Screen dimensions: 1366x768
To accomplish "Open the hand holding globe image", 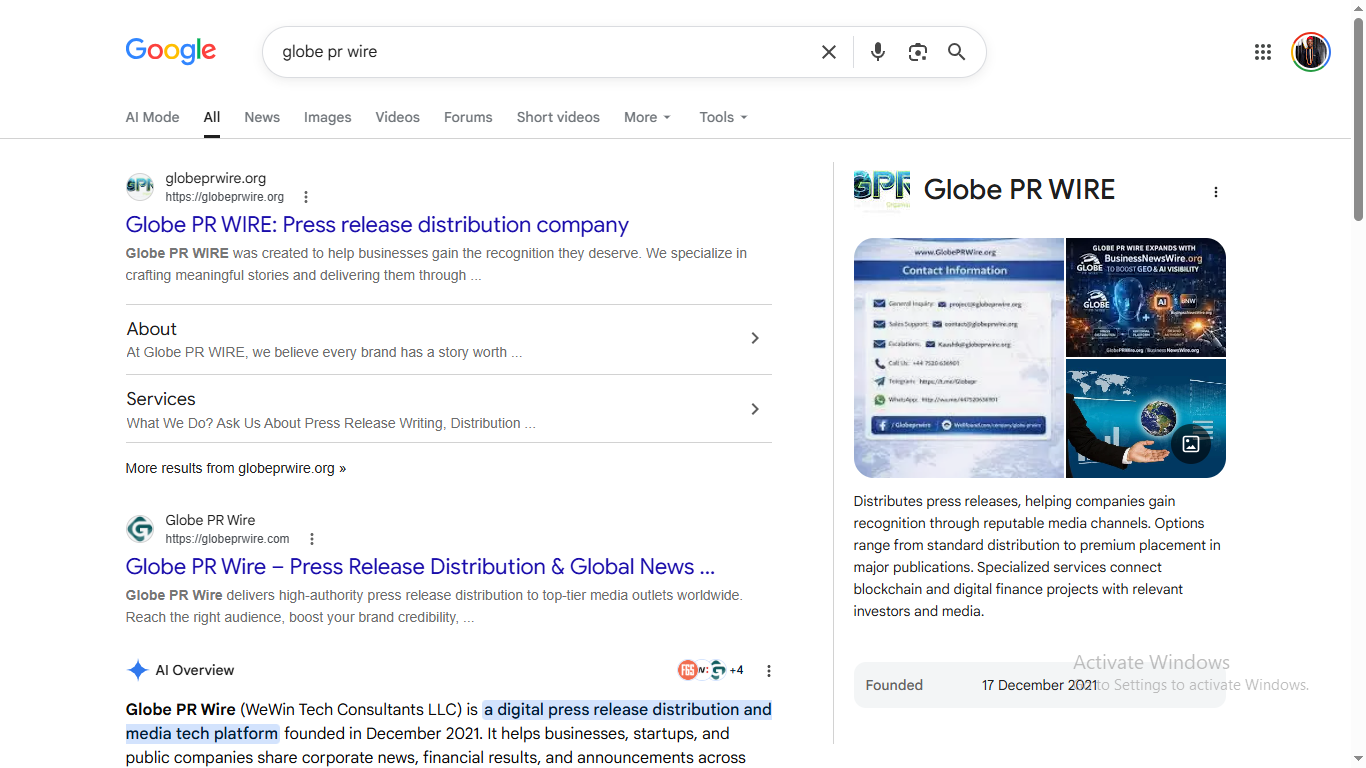I will [1146, 419].
